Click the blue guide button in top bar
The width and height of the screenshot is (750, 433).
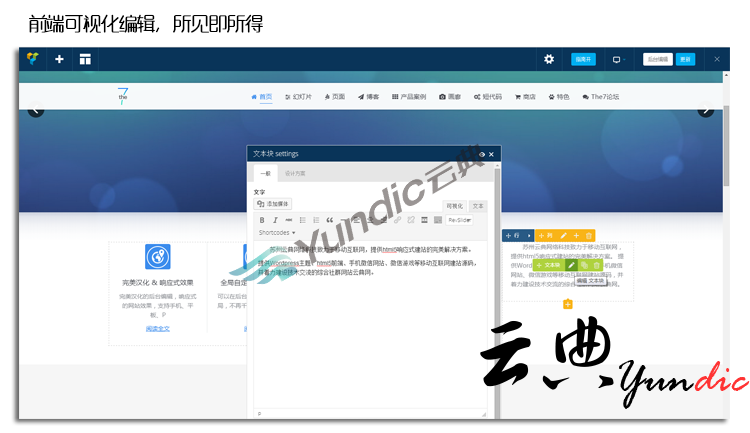coord(583,59)
